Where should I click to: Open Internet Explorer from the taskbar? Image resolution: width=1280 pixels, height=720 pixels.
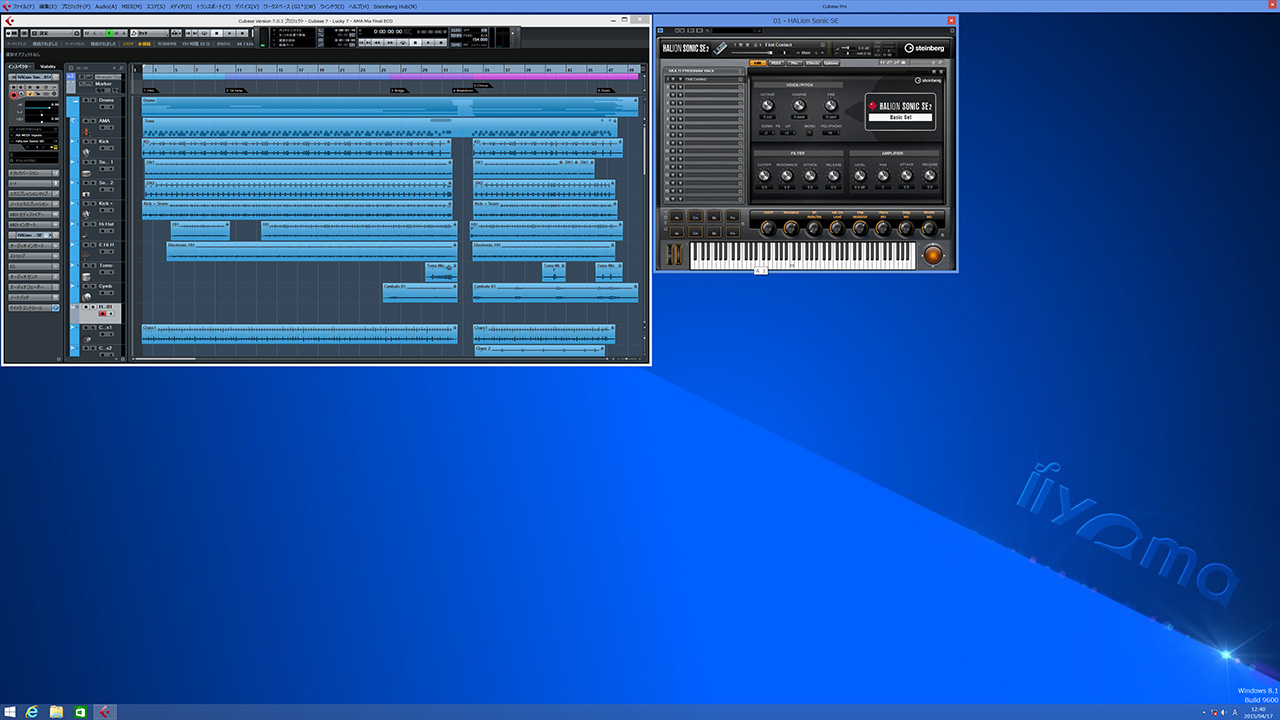tap(33, 711)
